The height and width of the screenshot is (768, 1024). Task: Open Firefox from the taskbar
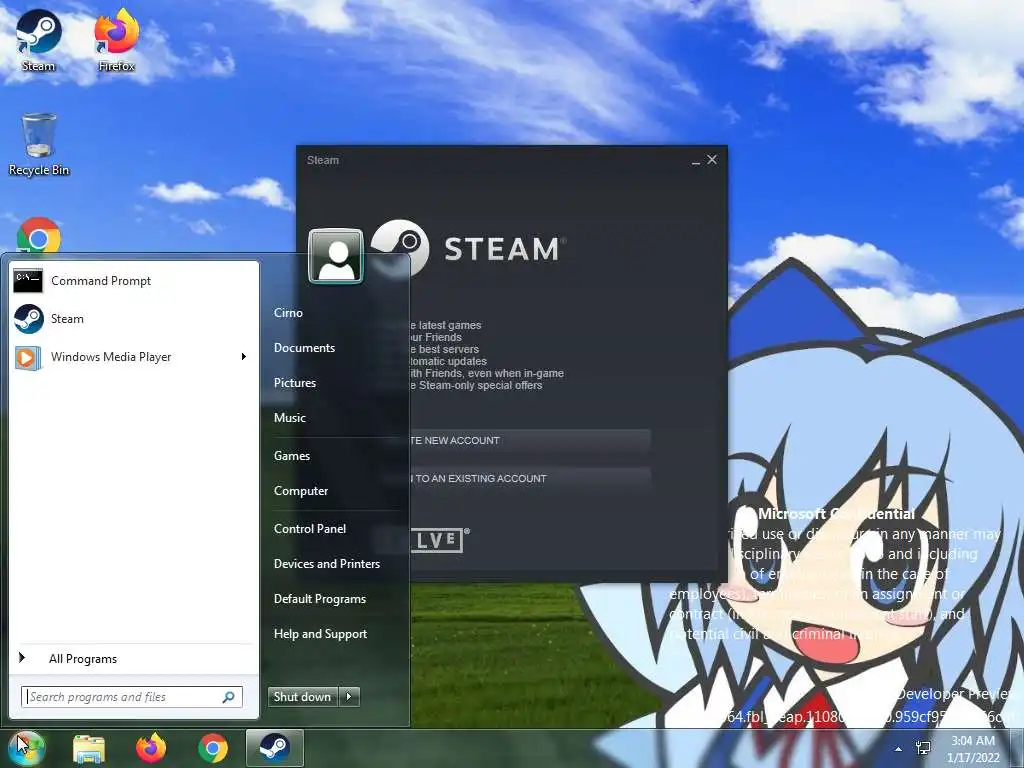click(x=151, y=748)
